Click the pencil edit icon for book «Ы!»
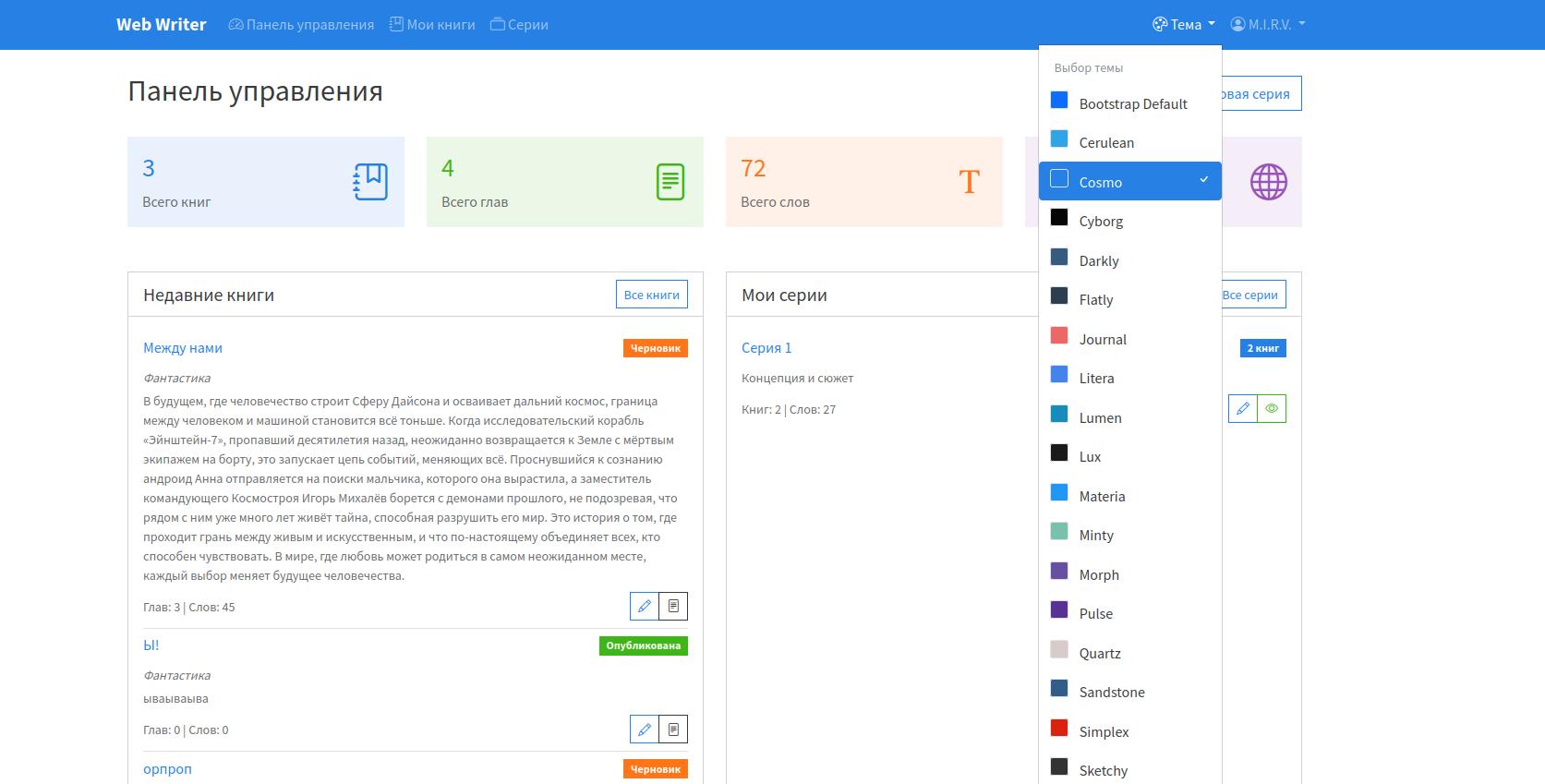The height and width of the screenshot is (784, 1545). [x=644, y=730]
